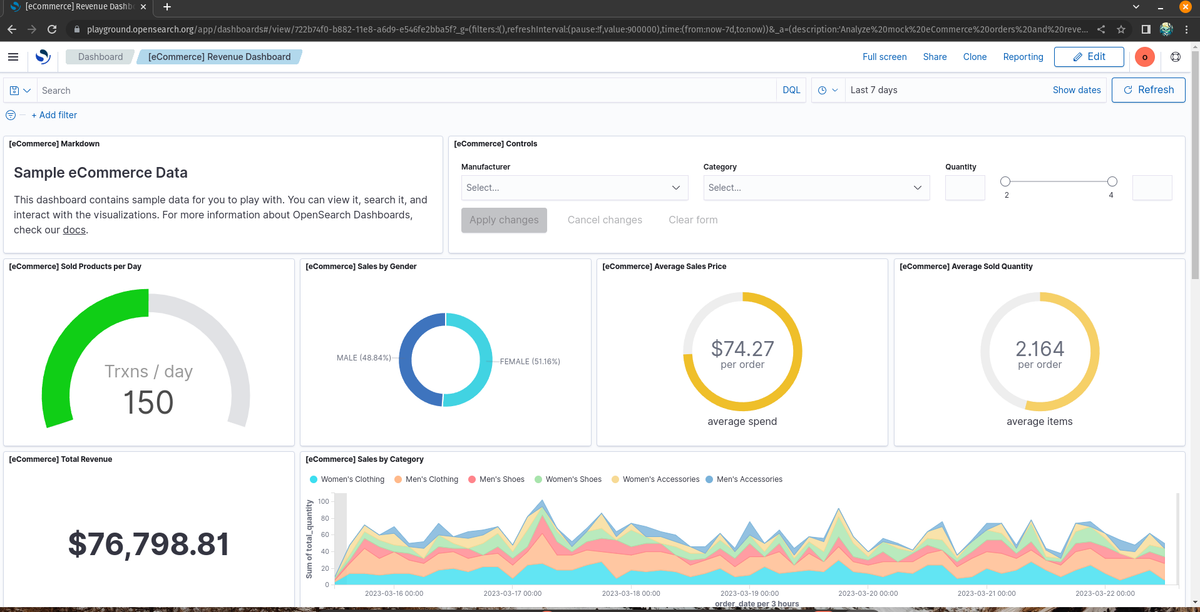
Task: Open the help icon in header
Action: pyautogui.click(x=1177, y=57)
